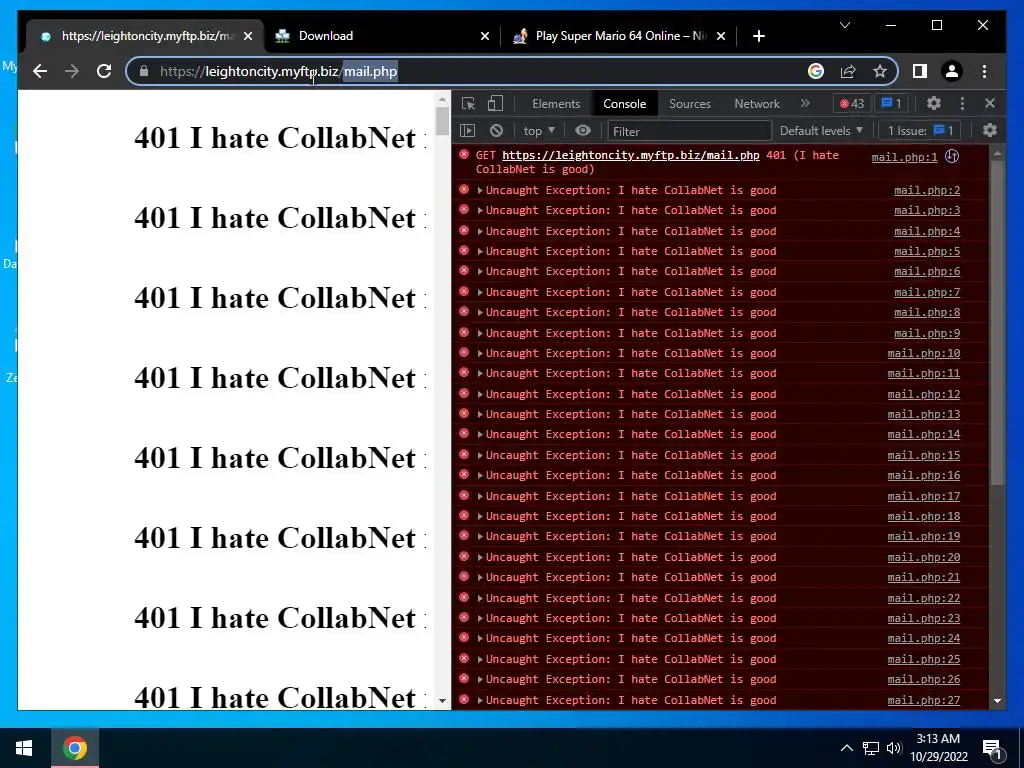This screenshot has height=768, width=1024.
Task: Open Console settings gear
Action: click(x=990, y=131)
